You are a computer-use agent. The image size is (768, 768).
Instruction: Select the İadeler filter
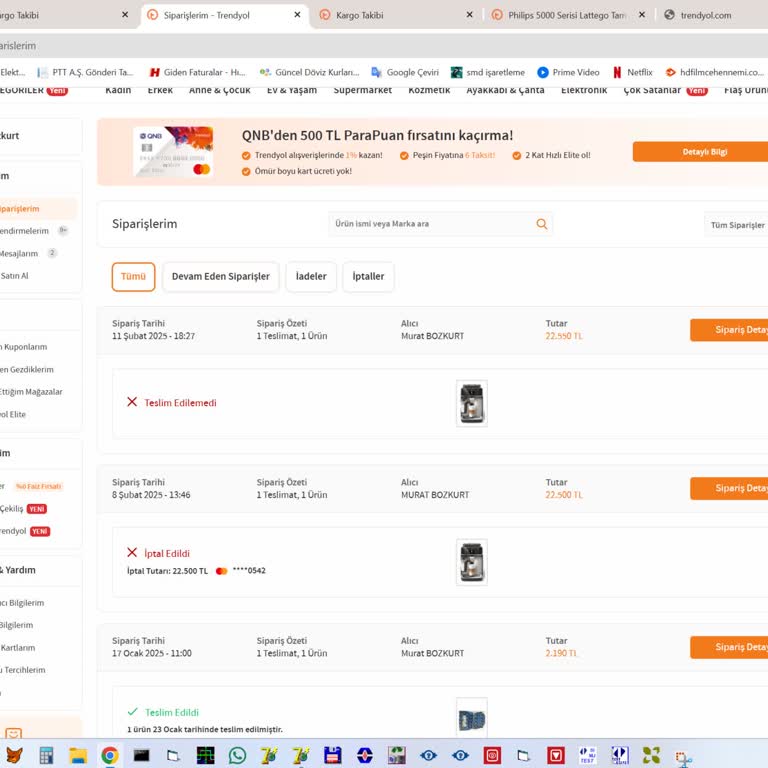311,277
